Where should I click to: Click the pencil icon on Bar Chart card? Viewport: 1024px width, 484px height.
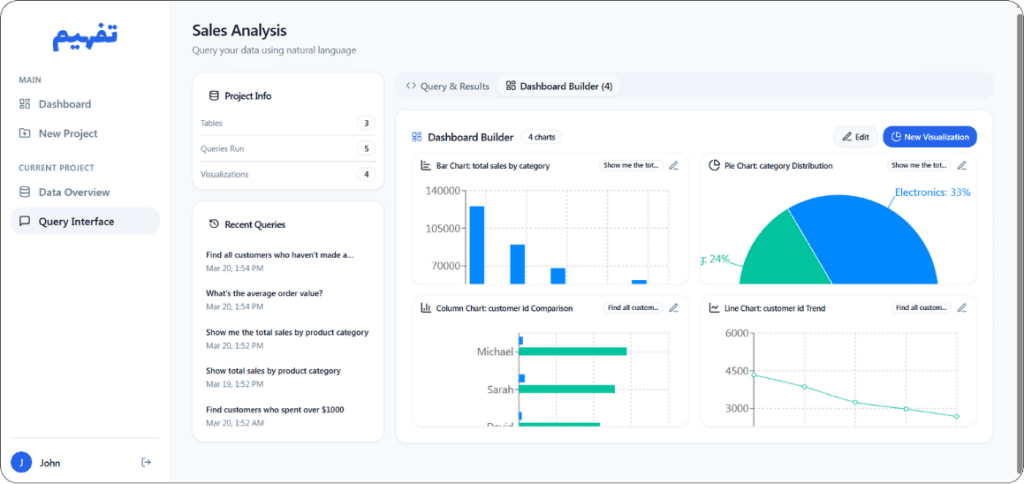[674, 166]
